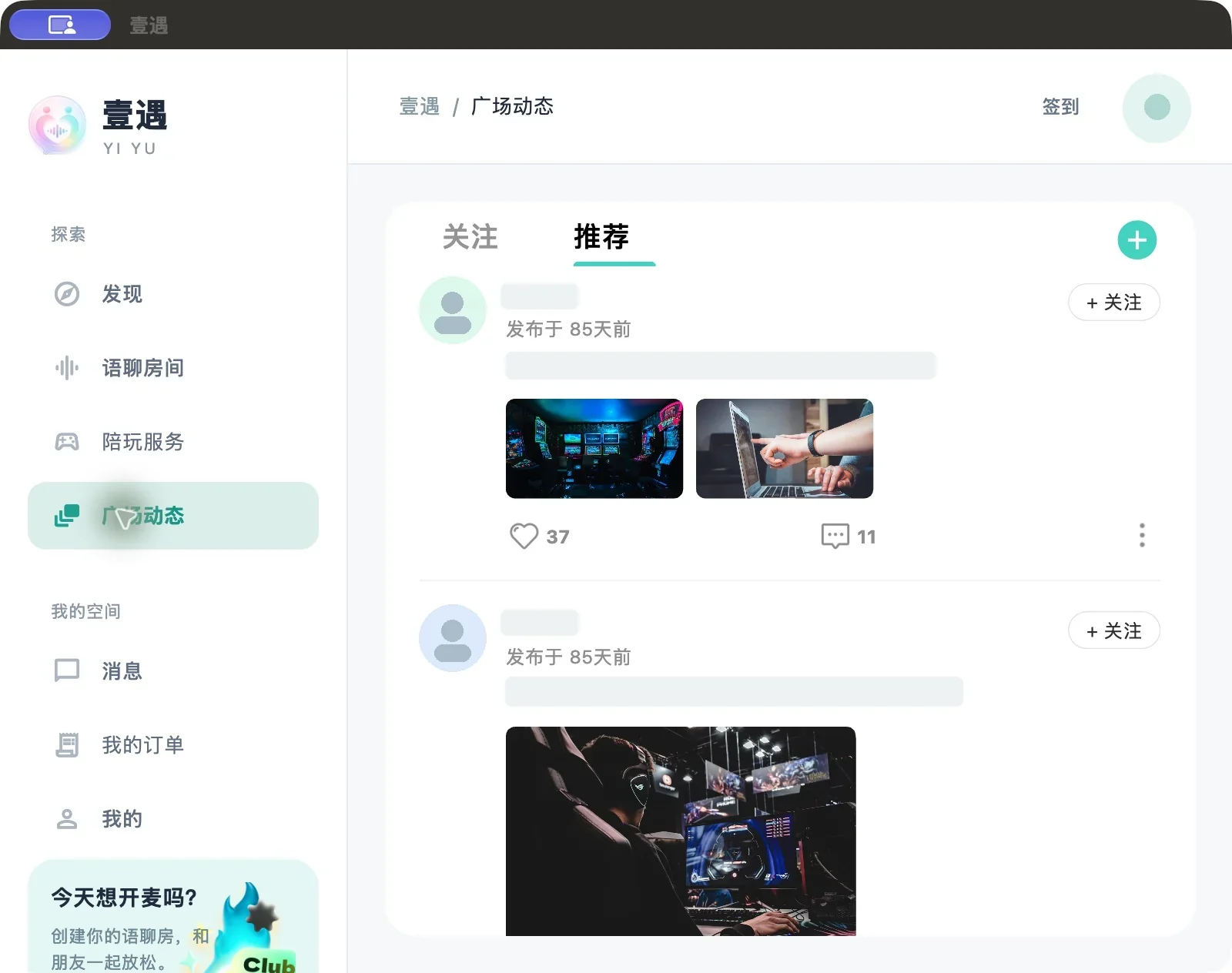
Task: Click the 广场动态 breadcrumb text
Action: (x=512, y=106)
